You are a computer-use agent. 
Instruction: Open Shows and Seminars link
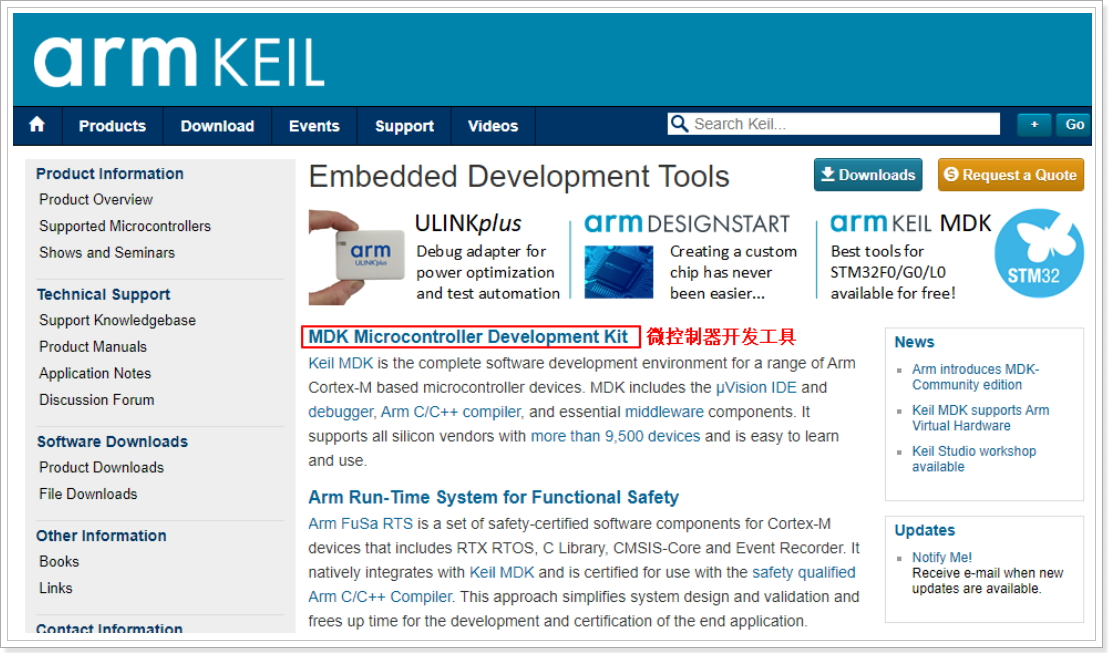[107, 252]
